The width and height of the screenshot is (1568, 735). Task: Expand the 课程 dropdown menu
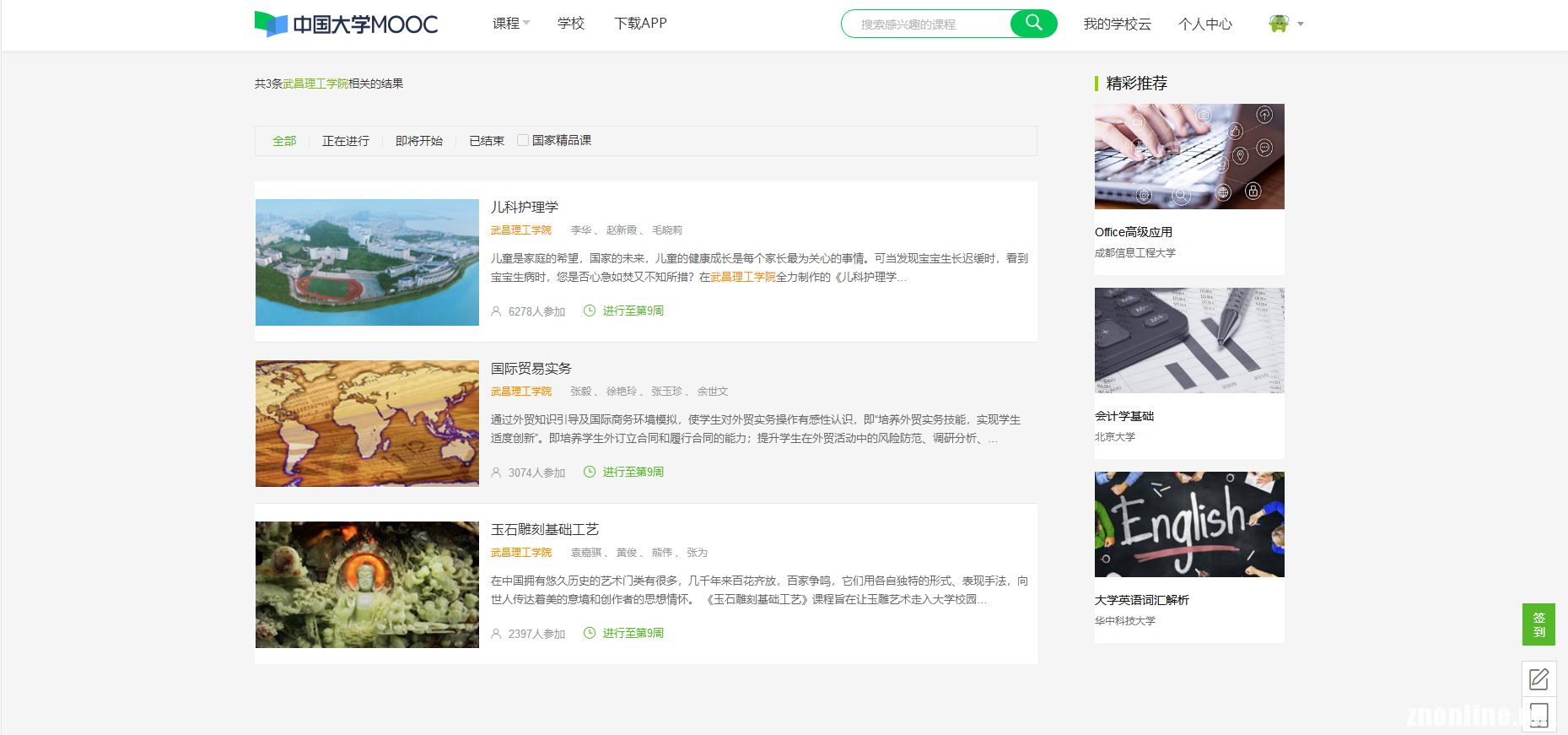[x=510, y=24]
